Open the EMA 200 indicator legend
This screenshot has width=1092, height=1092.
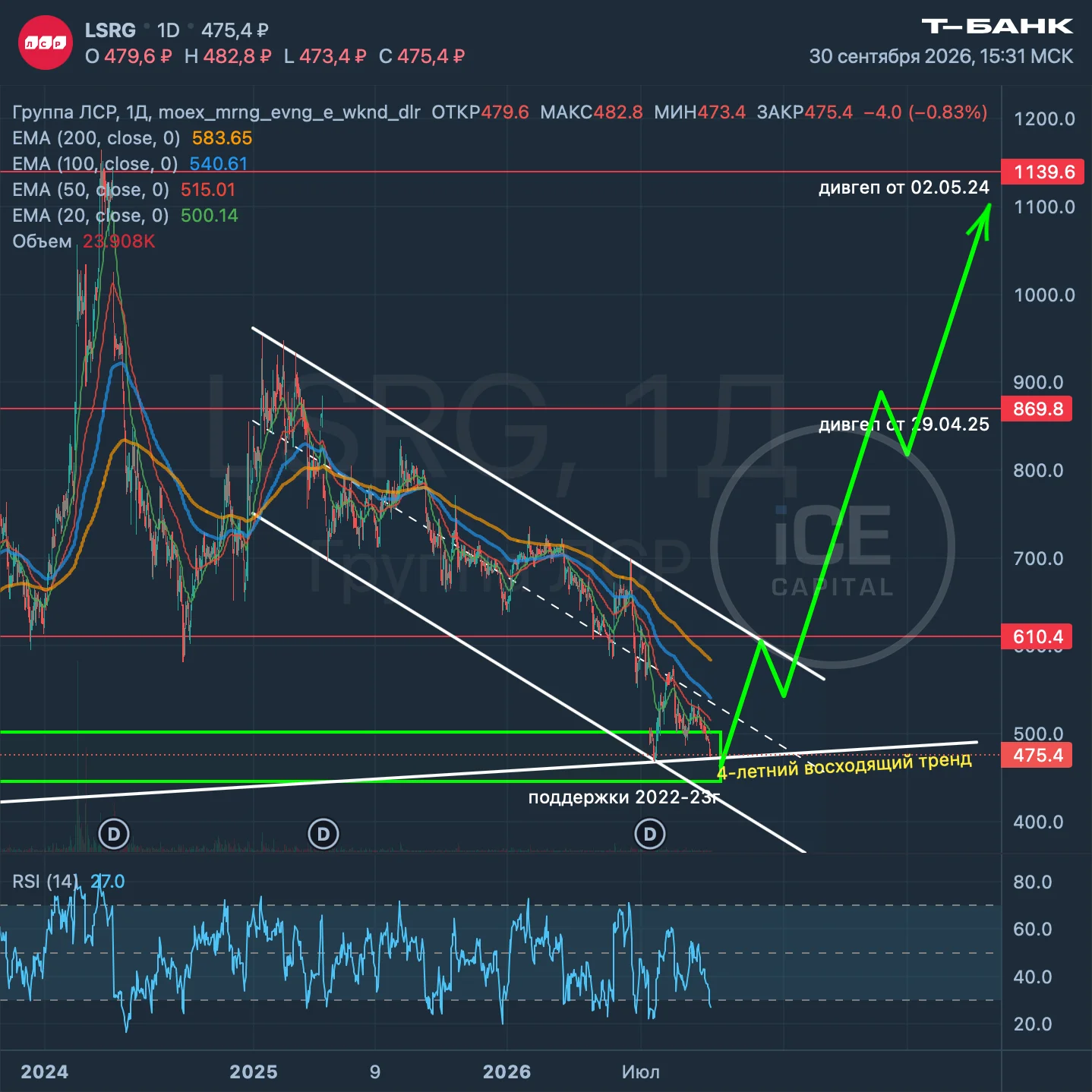click(132, 138)
